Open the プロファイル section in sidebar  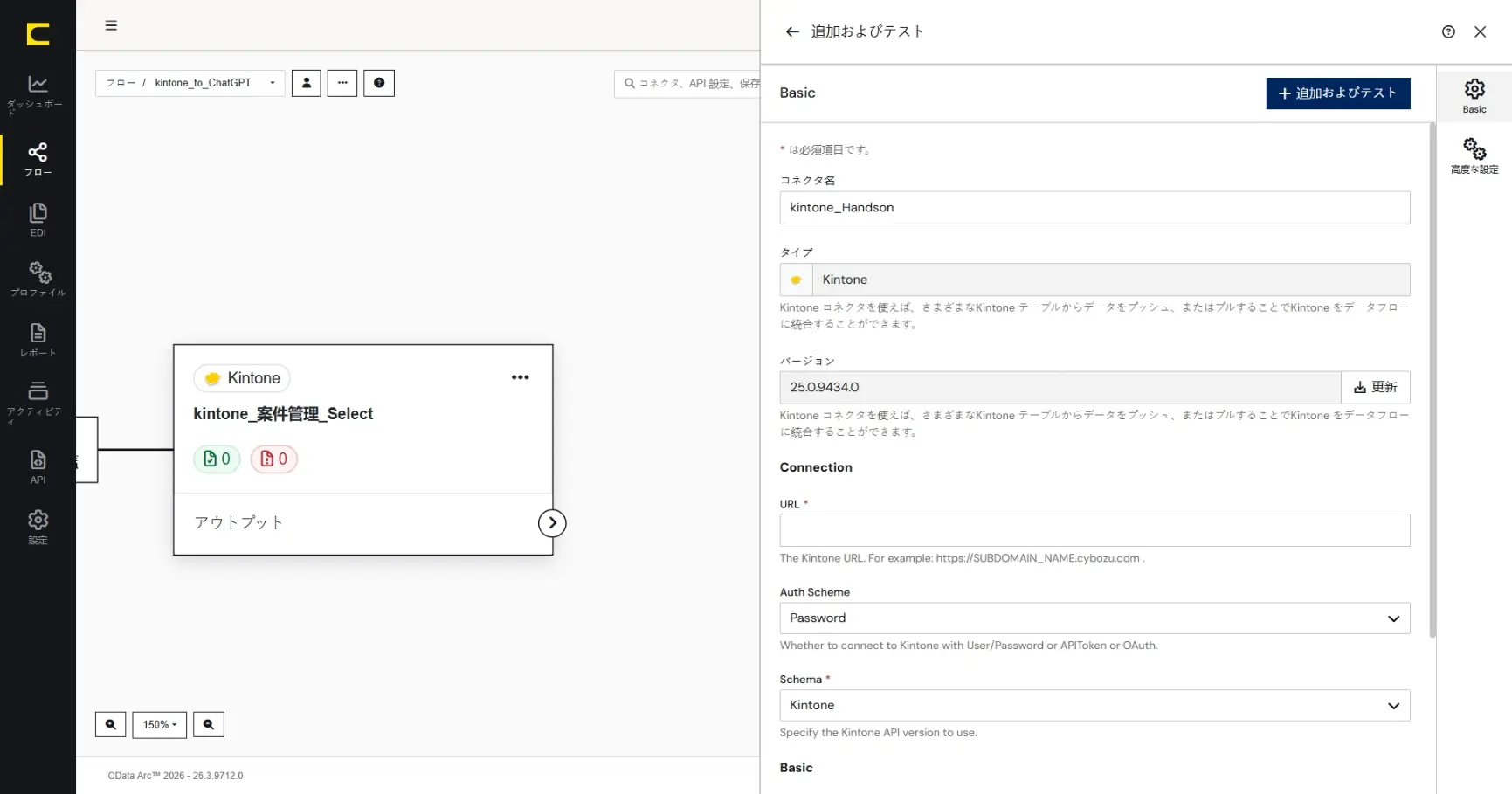[38, 280]
